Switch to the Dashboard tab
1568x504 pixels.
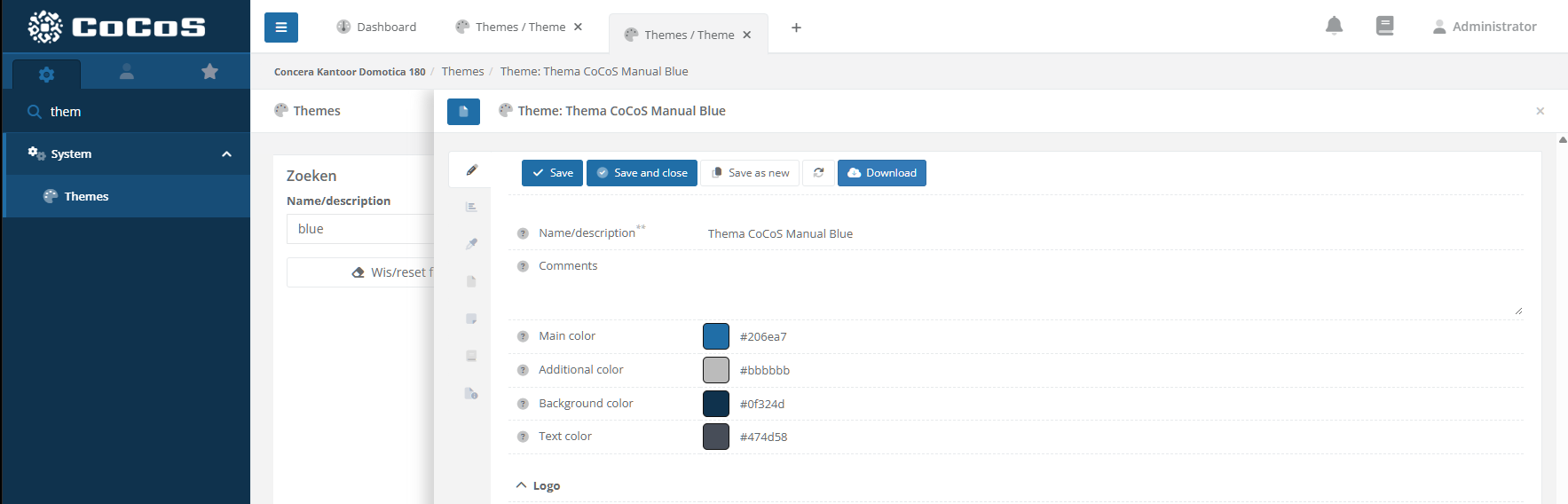(x=376, y=28)
